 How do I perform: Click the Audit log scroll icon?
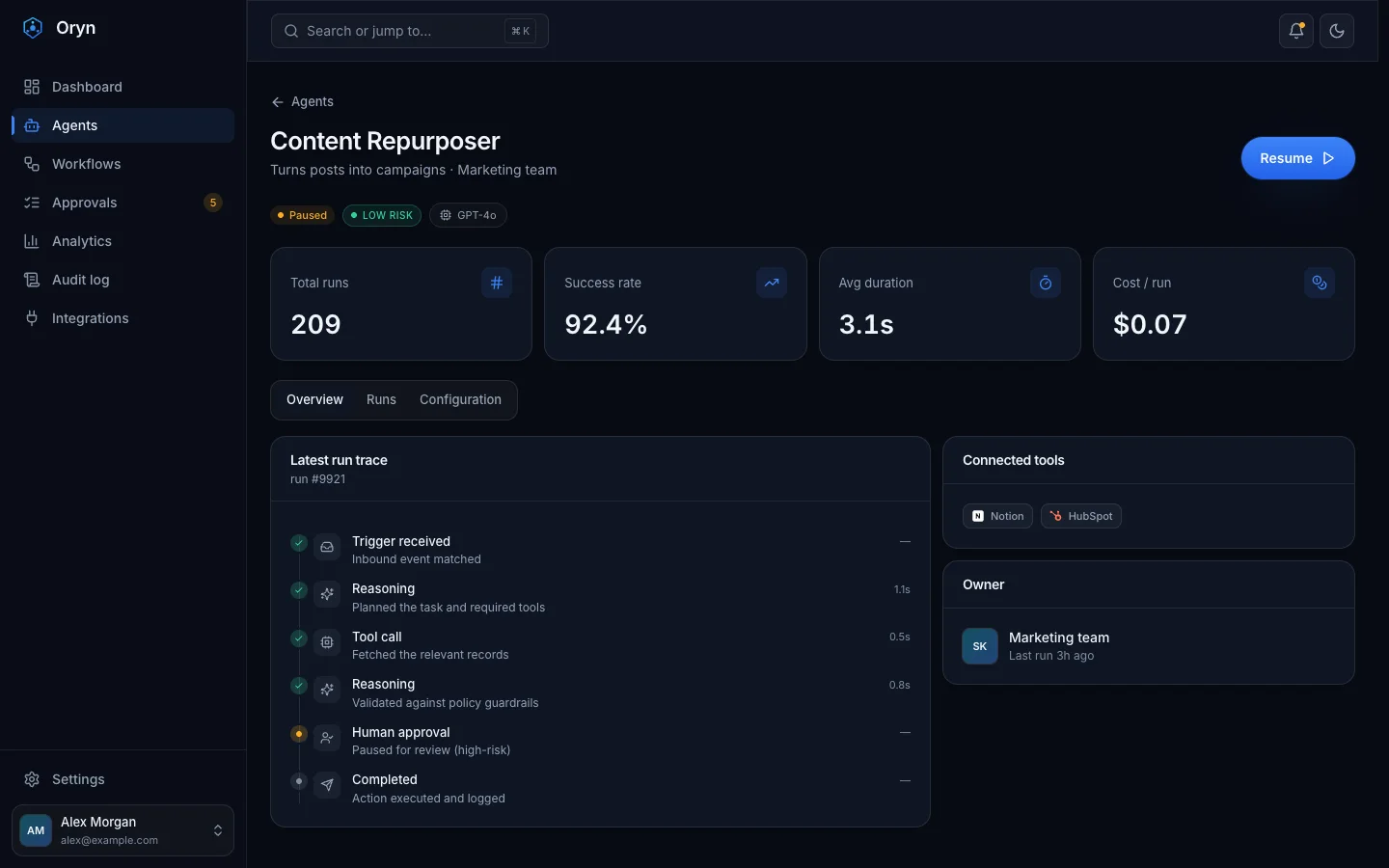32,280
